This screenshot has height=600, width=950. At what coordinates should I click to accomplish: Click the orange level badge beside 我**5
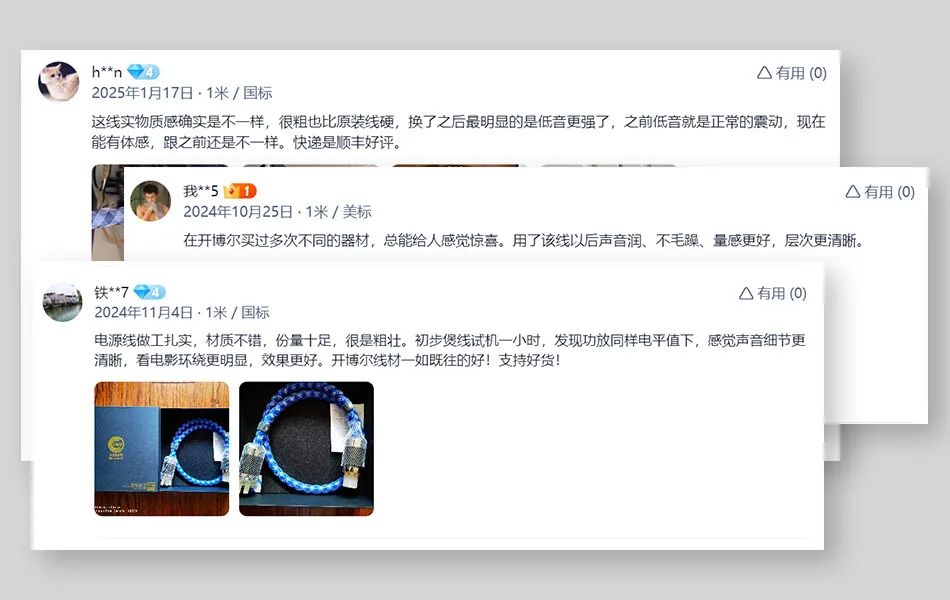240,192
